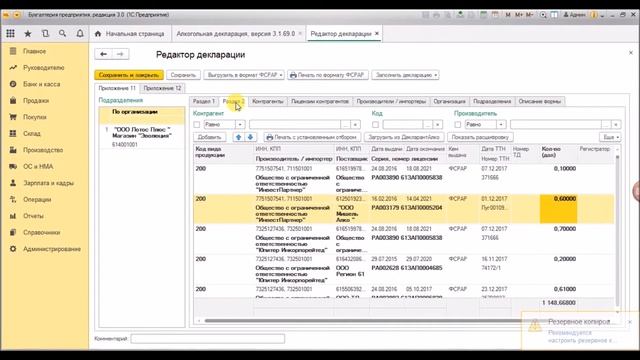Open Производство section in sidebar
The image size is (640, 360).
[x=43, y=150]
